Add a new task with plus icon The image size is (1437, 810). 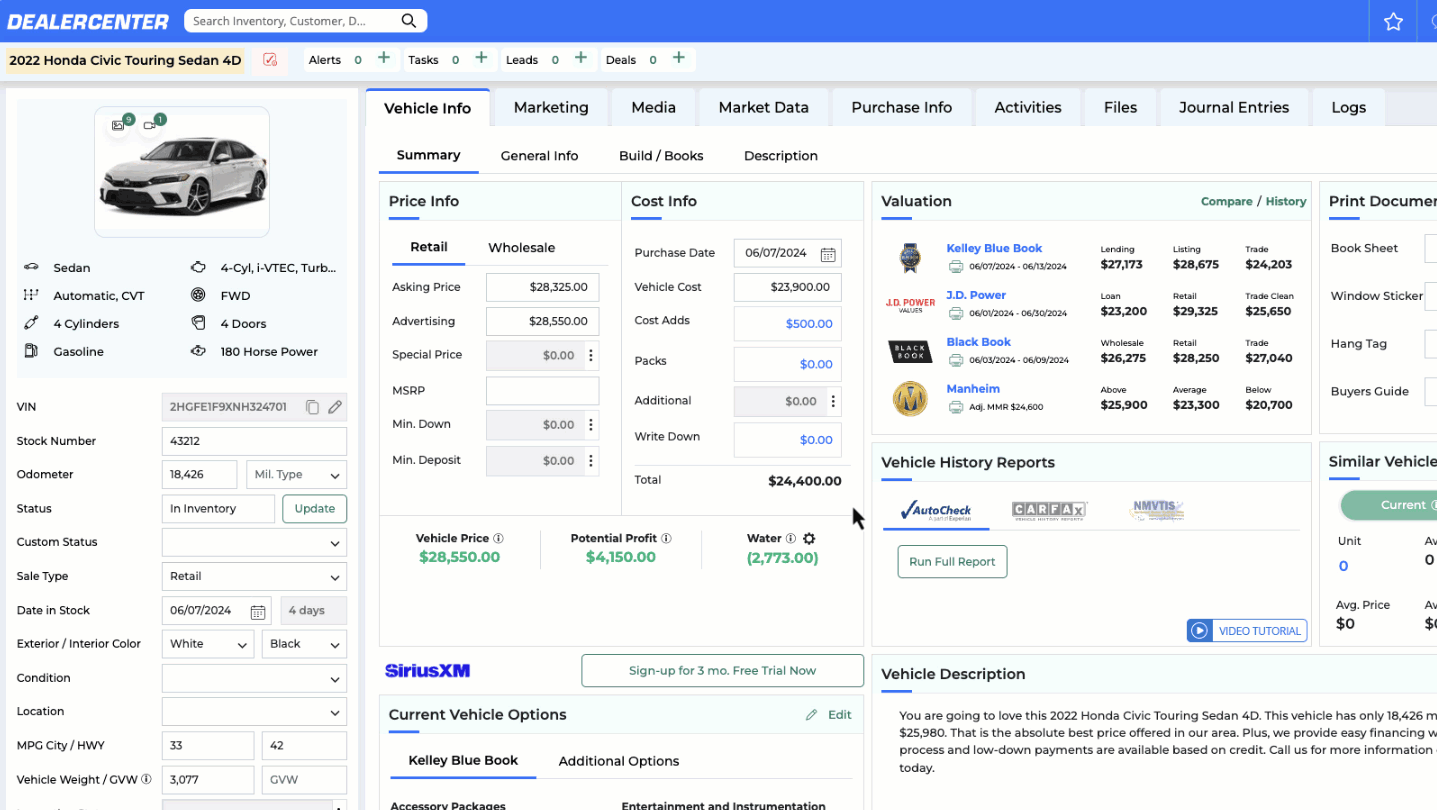coord(481,59)
